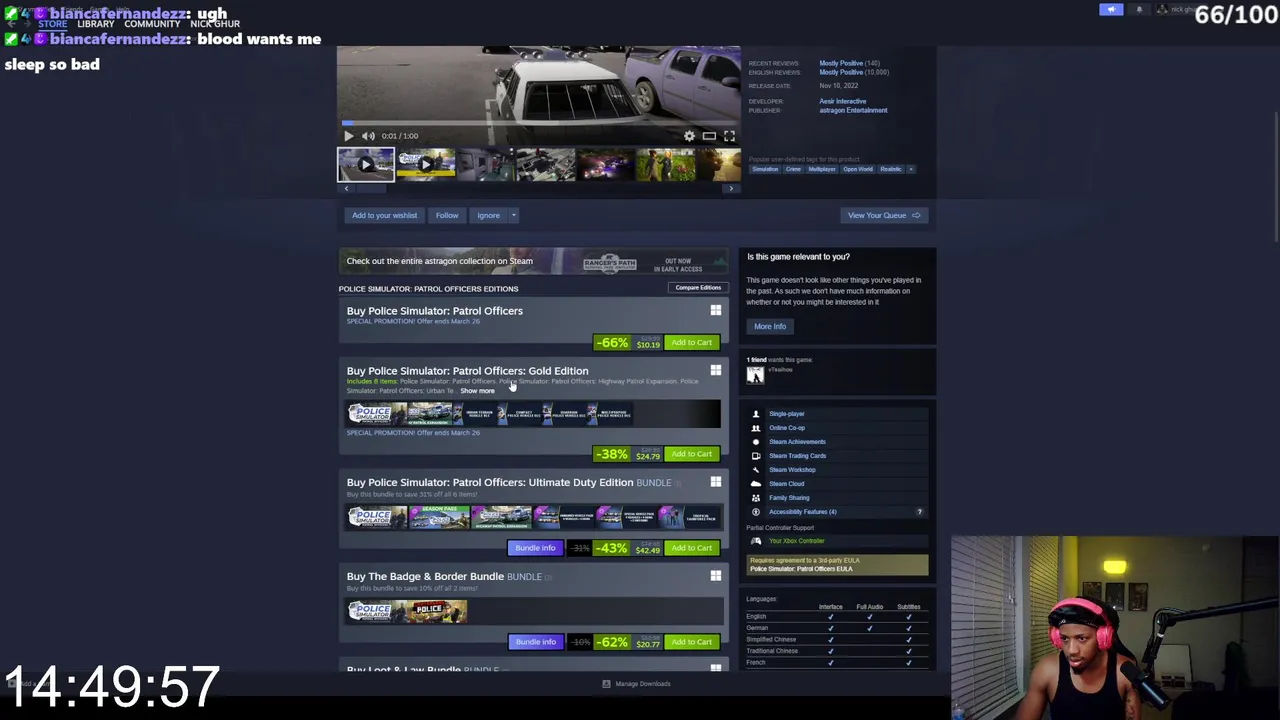Click Windows icon on Ultimate Duty Edition
The image size is (1280, 720).
click(716, 482)
